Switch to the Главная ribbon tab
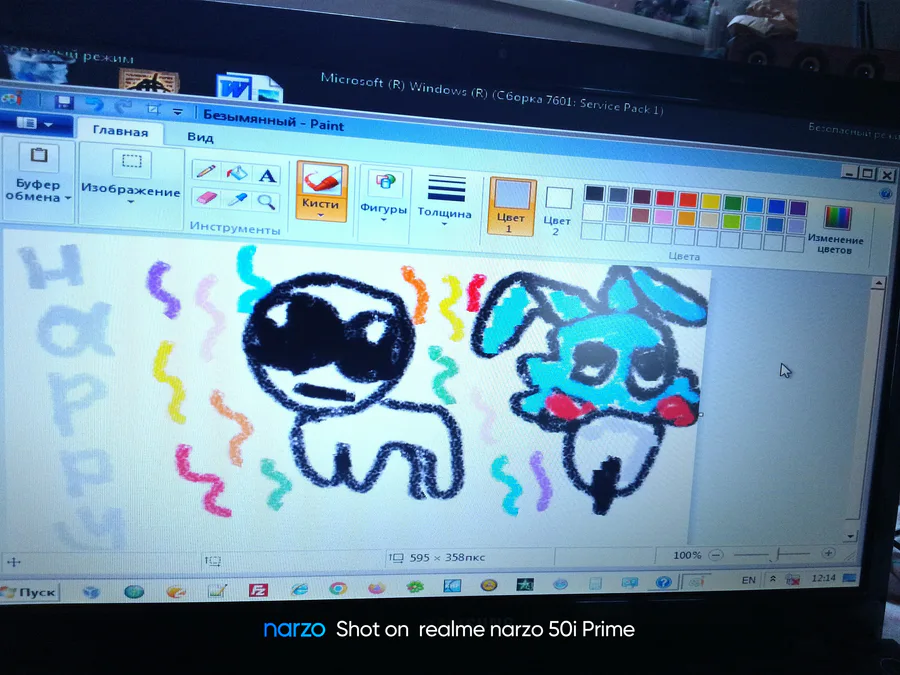 click(121, 131)
